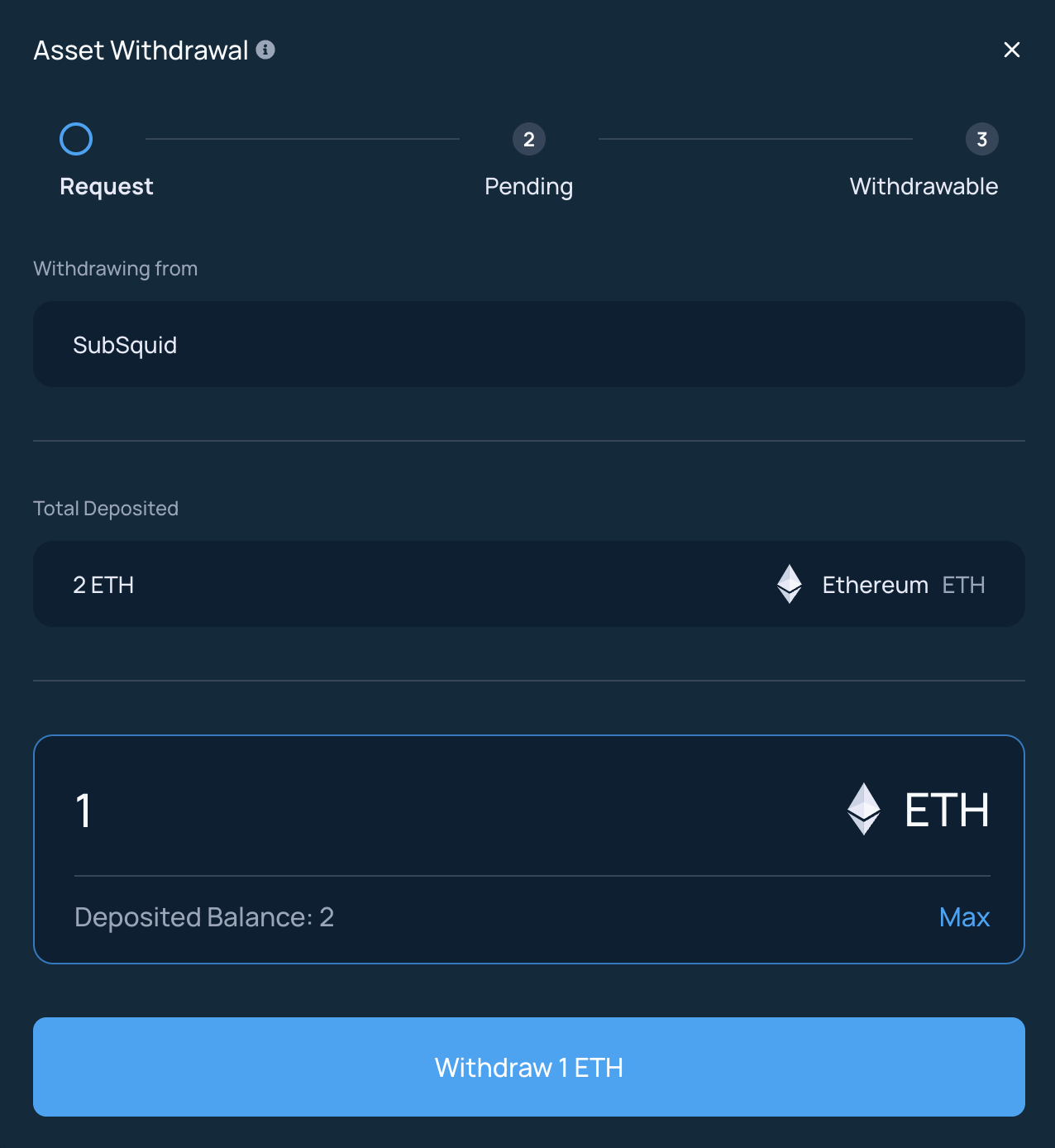Click the Ethereum diamond logo in Total Deposited

(x=790, y=584)
